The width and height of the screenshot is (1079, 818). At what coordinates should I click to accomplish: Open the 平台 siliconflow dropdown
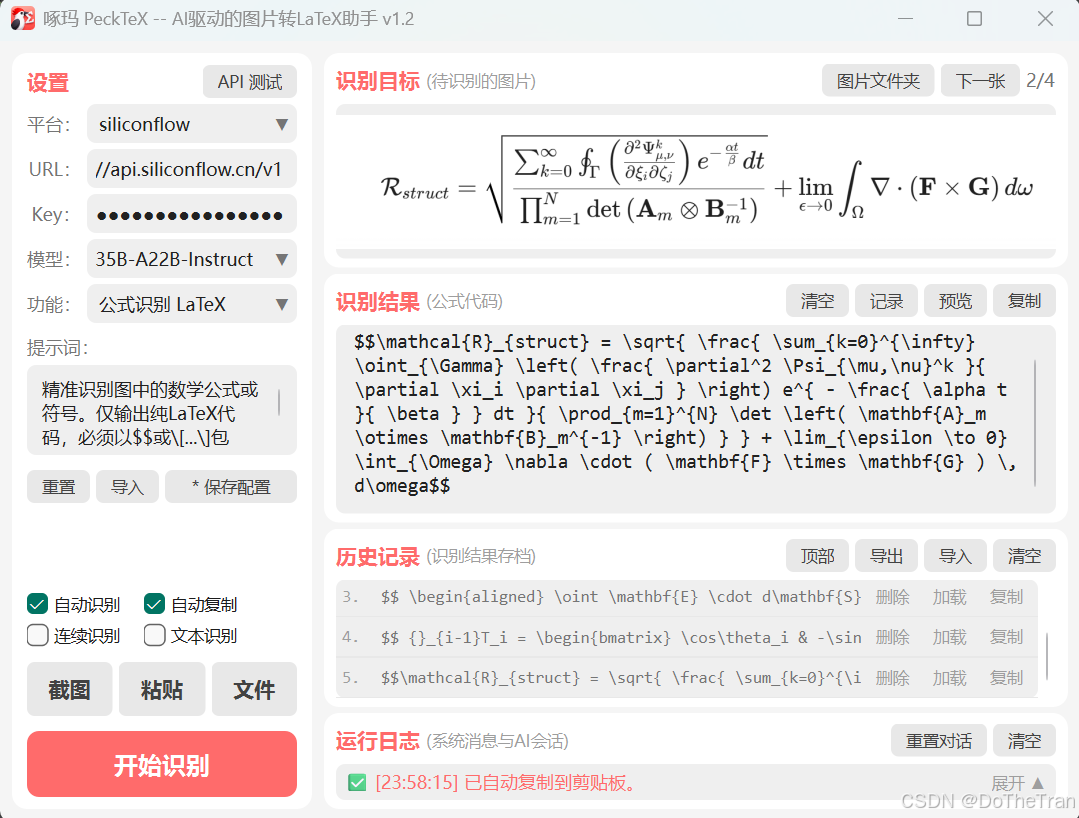192,125
